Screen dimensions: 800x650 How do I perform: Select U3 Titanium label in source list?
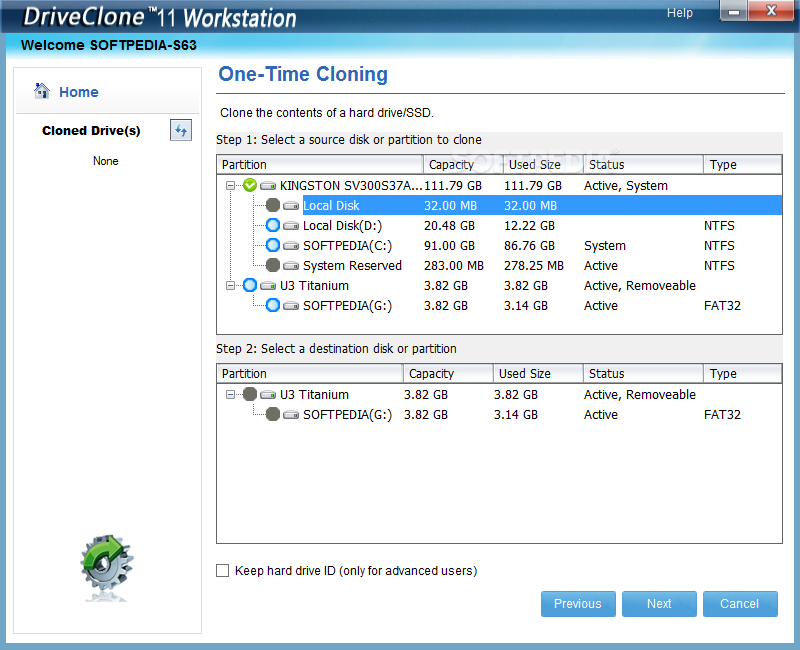point(314,286)
